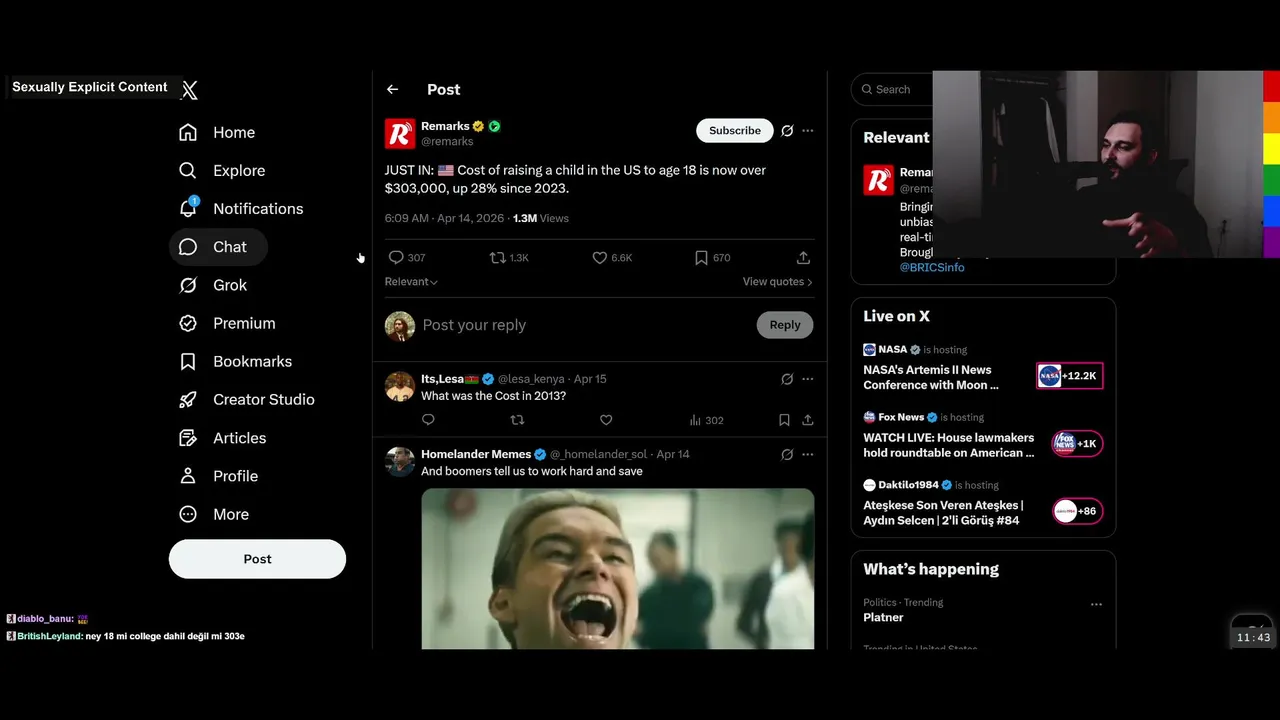Click diablo_banu chat username
Screen dimensions: 1280x720
click(x=45, y=619)
